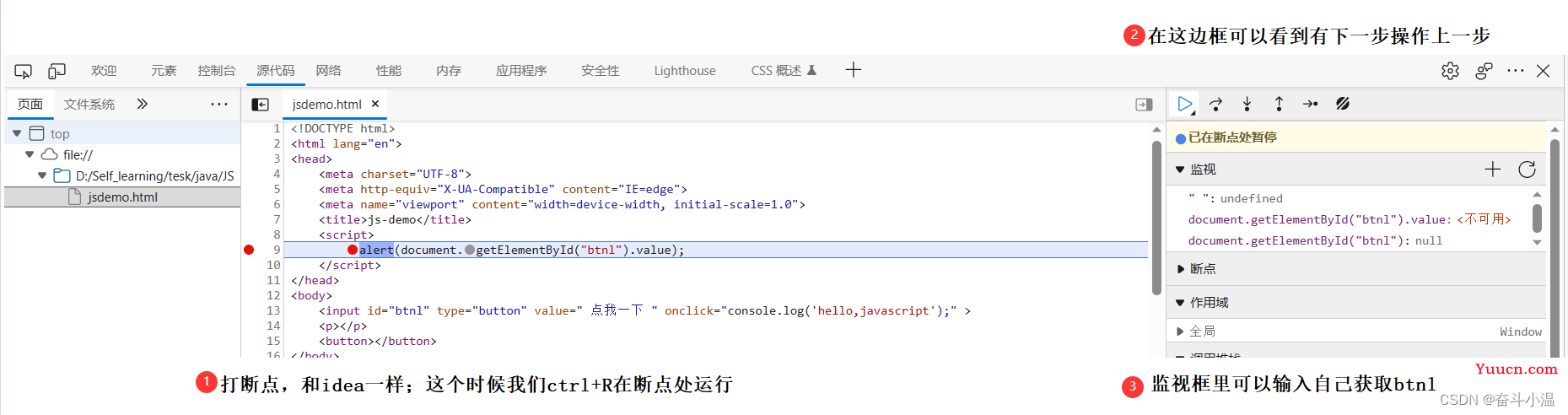Click line number 10 in gutter

273,265
